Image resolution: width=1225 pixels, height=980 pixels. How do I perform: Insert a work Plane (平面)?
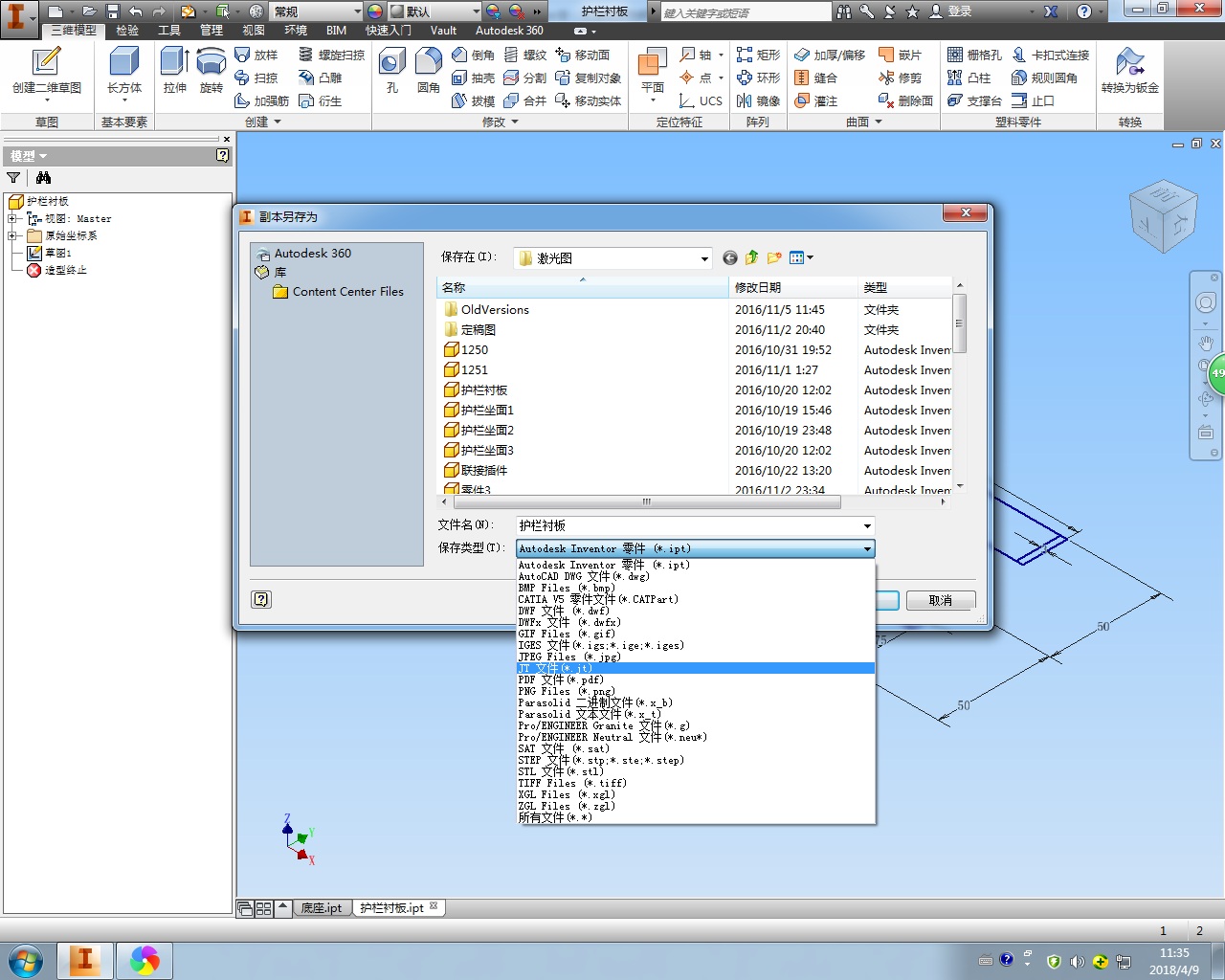[653, 72]
